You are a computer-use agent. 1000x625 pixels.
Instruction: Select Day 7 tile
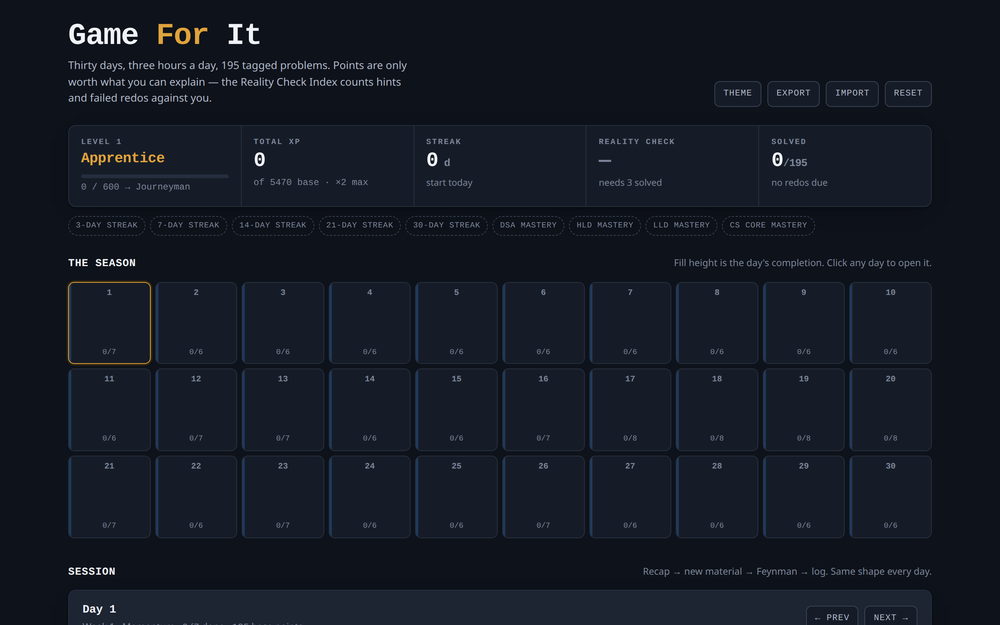(x=630, y=323)
